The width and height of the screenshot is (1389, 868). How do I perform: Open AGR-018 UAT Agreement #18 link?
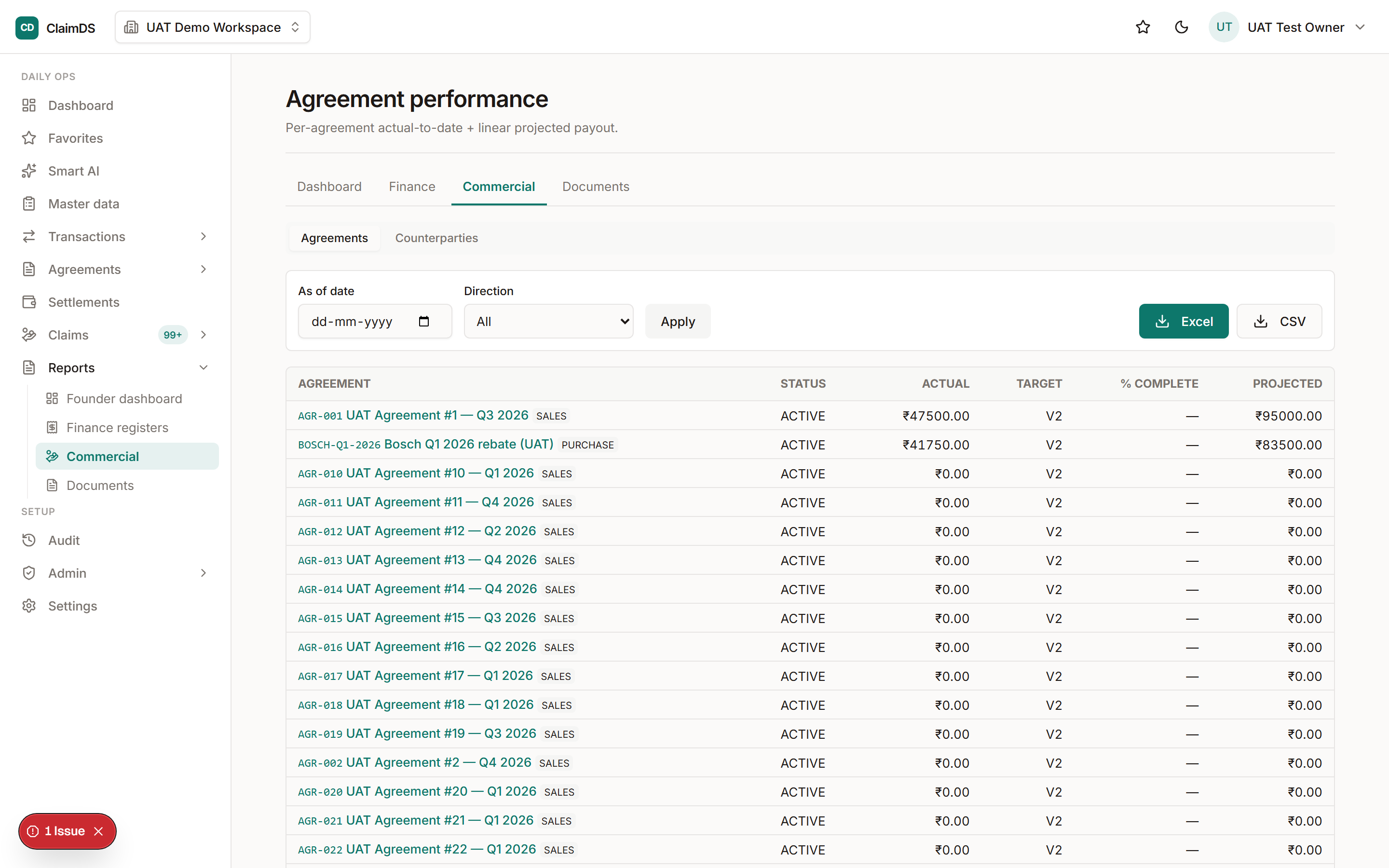click(416, 705)
